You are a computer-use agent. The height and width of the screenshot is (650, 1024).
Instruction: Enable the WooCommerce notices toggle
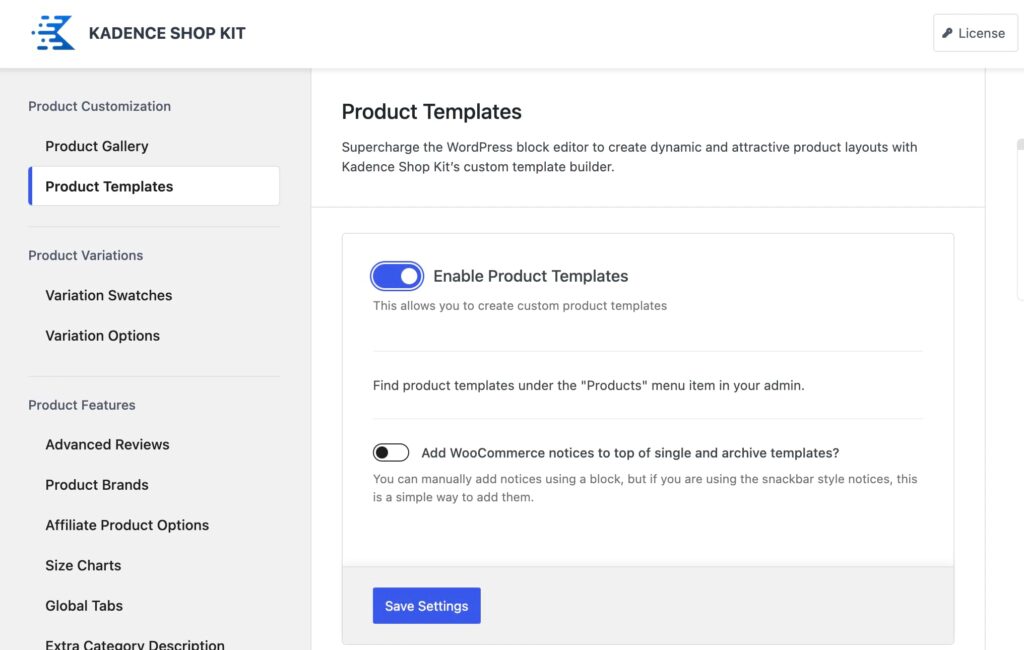[x=391, y=452]
